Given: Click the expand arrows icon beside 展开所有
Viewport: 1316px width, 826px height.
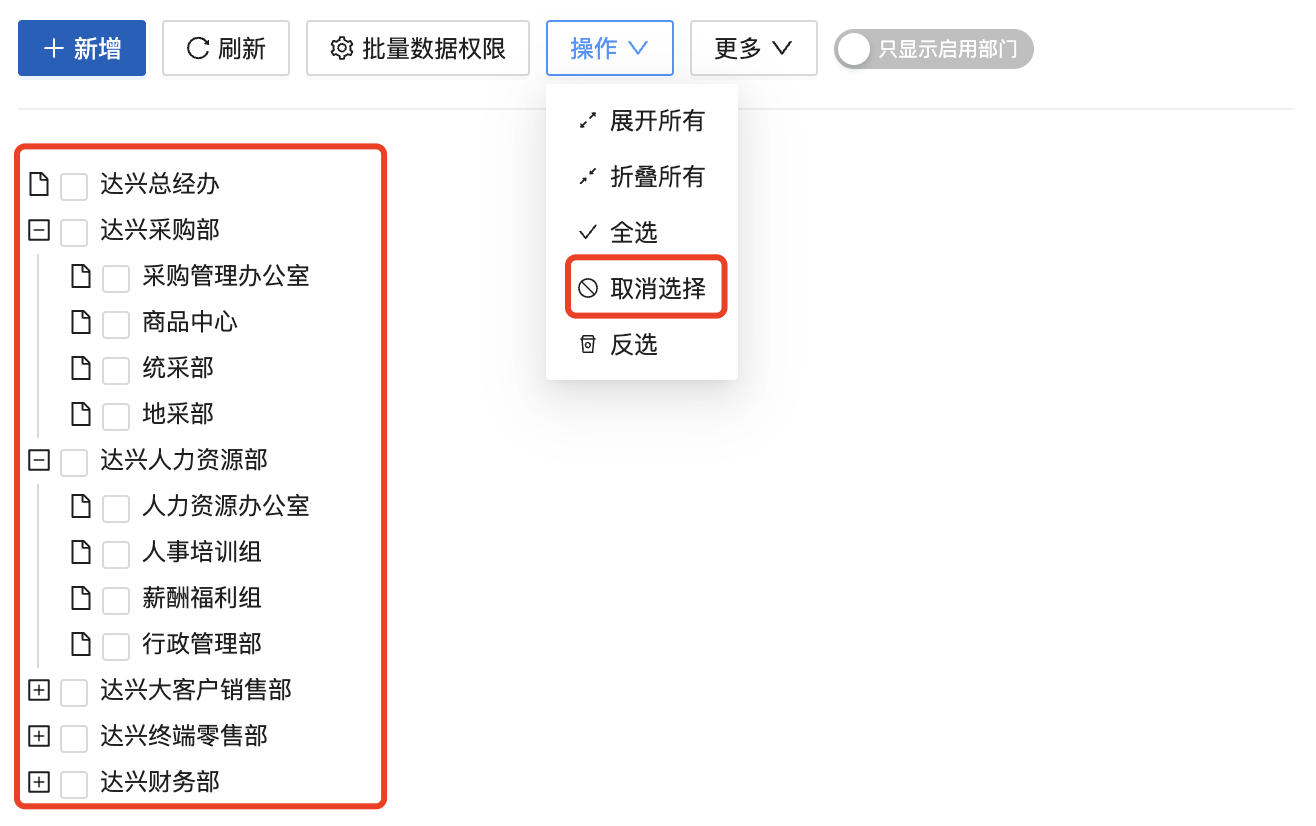Looking at the screenshot, I should pyautogui.click(x=588, y=122).
